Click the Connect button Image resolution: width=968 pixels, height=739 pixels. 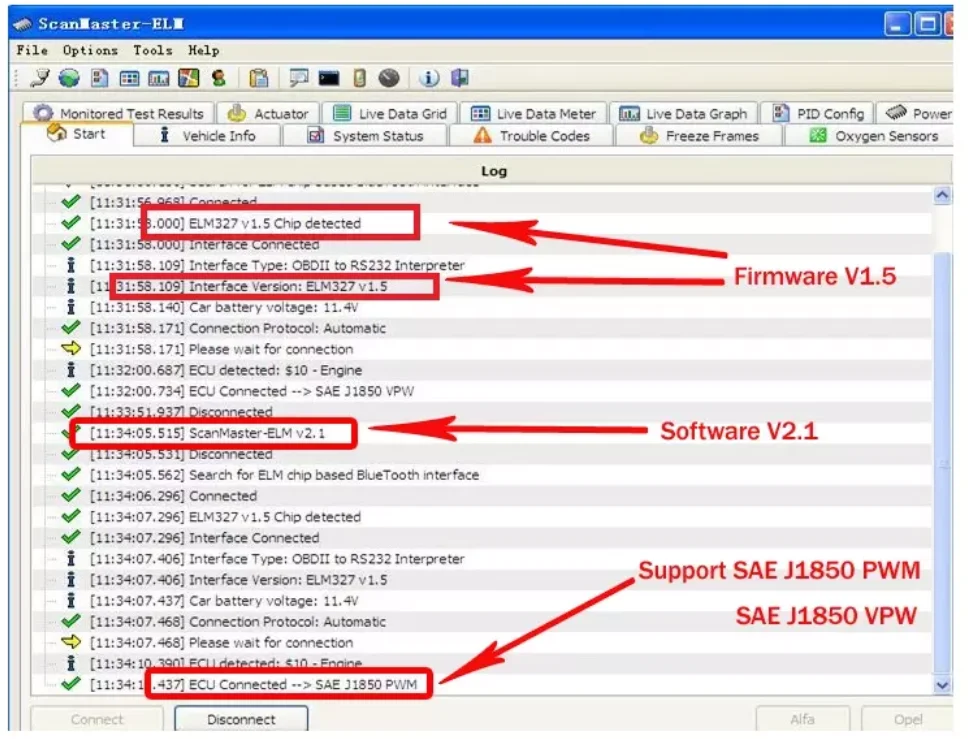tap(97, 719)
